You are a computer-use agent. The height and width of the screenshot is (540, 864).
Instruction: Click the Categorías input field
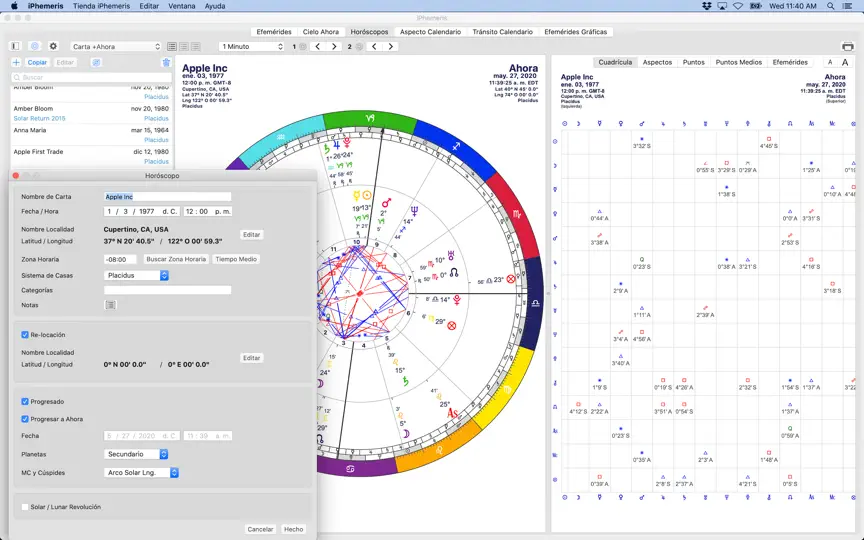click(x=168, y=290)
